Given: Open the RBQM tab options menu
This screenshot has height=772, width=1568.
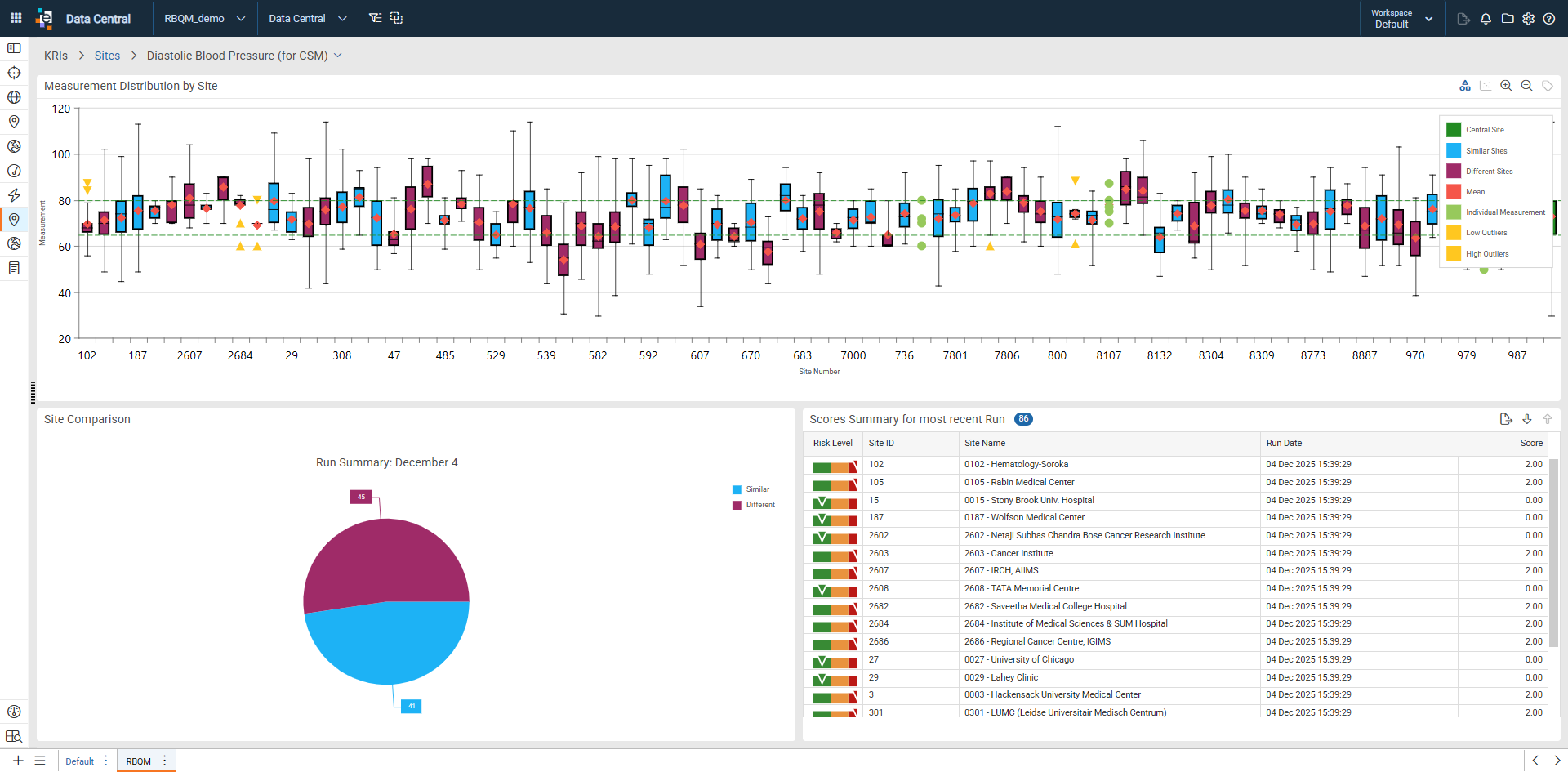Looking at the screenshot, I should [165, 761].
